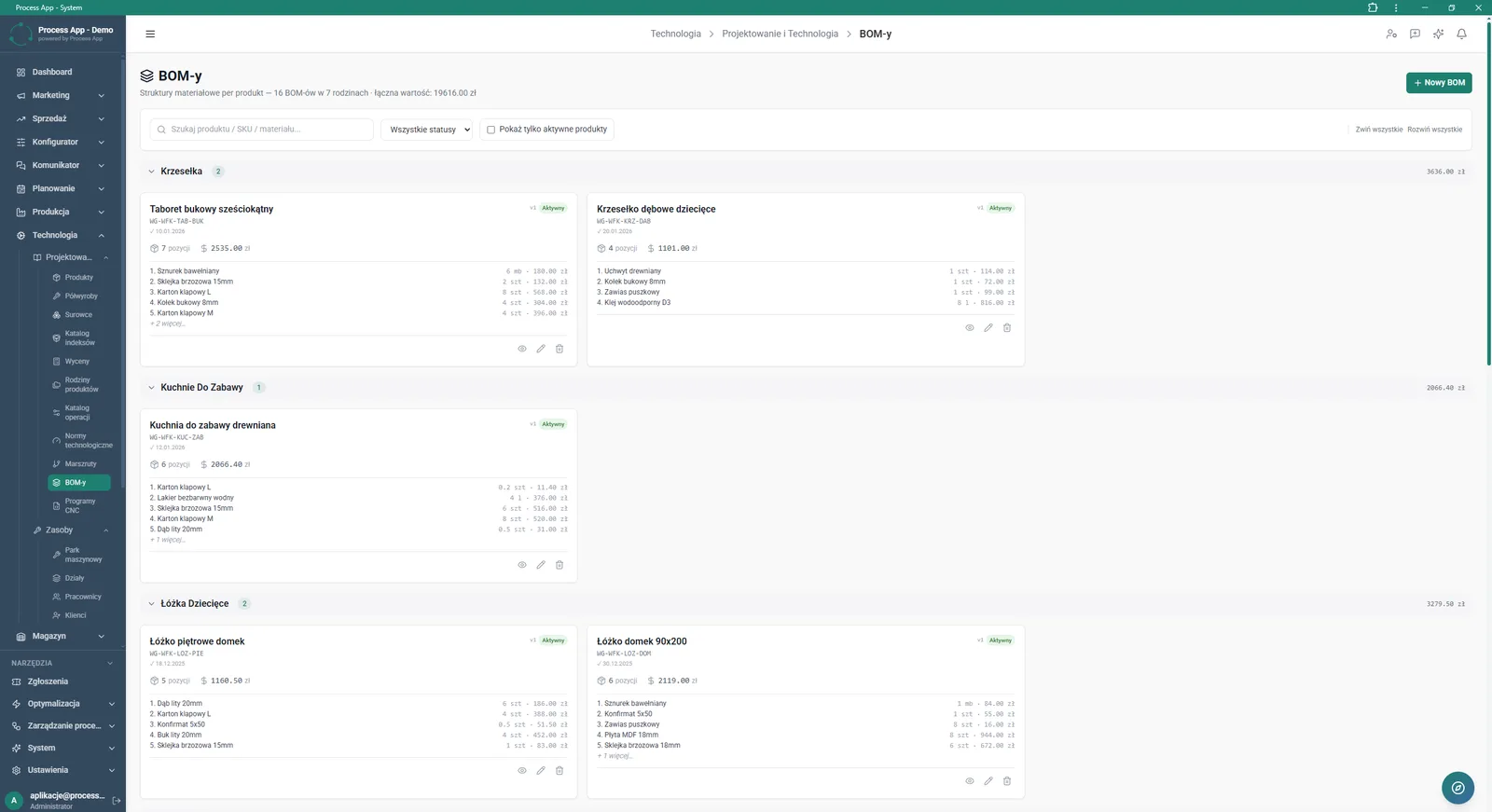Delete the Łóżko domek 90x200 BOM

[1007, 781]
